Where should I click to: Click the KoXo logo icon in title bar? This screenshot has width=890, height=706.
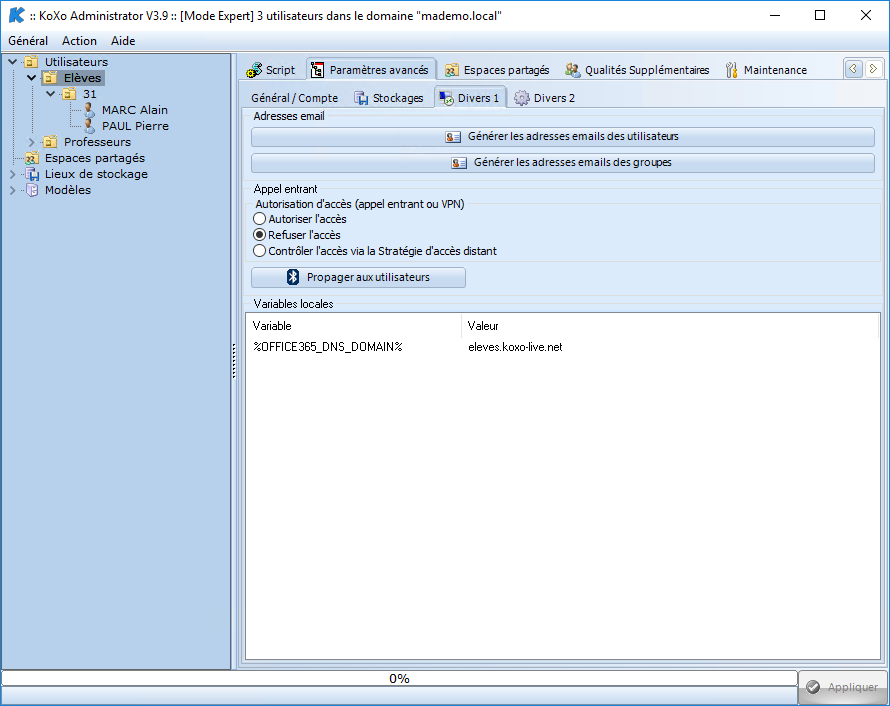16,15
